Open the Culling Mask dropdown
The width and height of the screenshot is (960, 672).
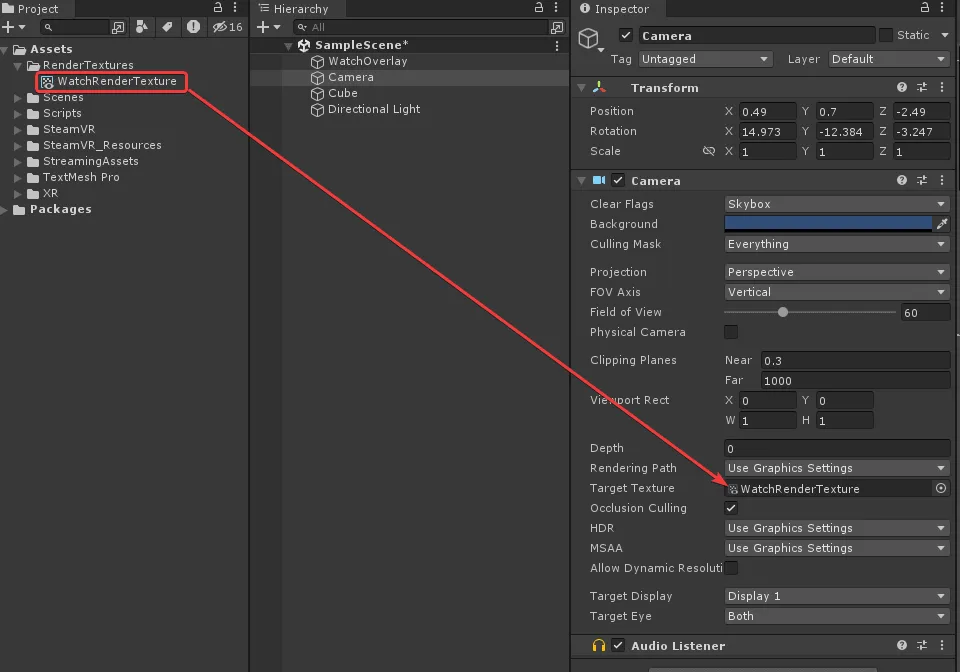tap(837, 244)
